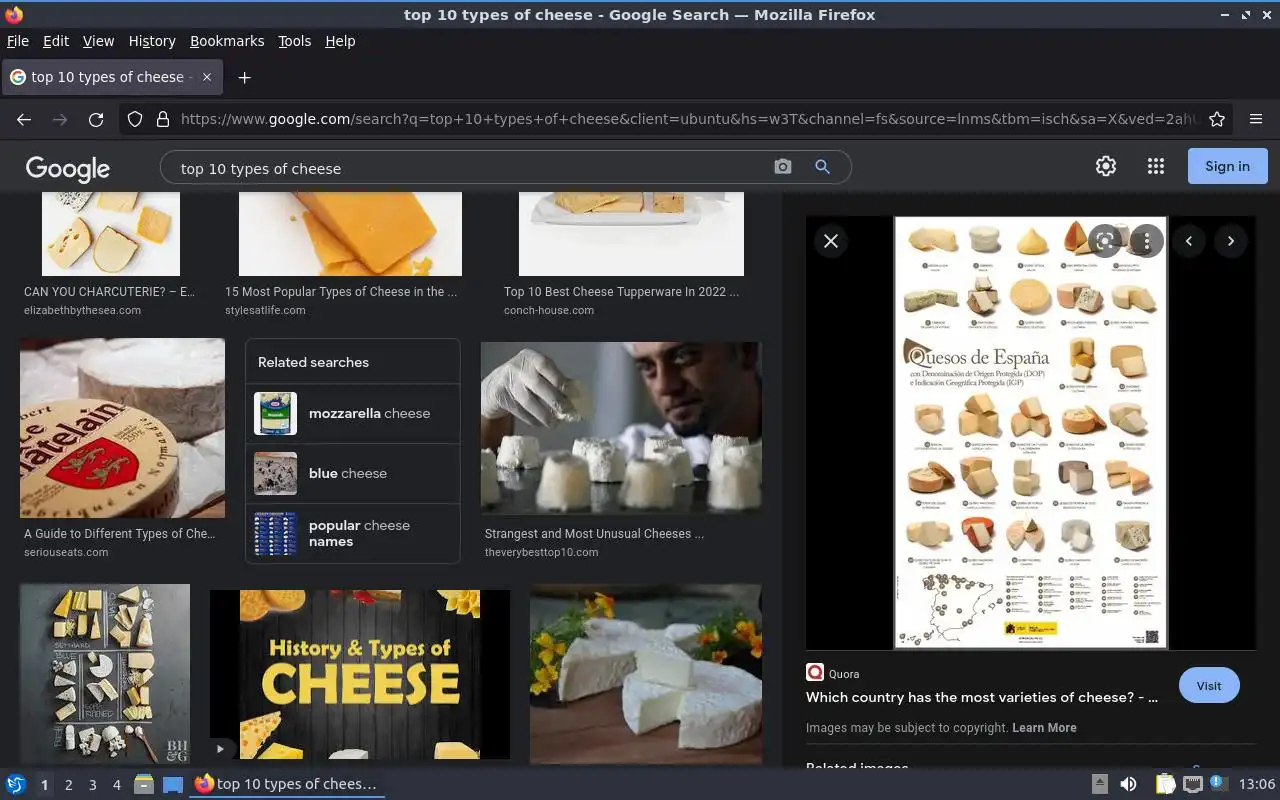Click the Quora source icon
Image resolution: width=1280 pixels, height=800 pixels.
(x=815, y=673)
